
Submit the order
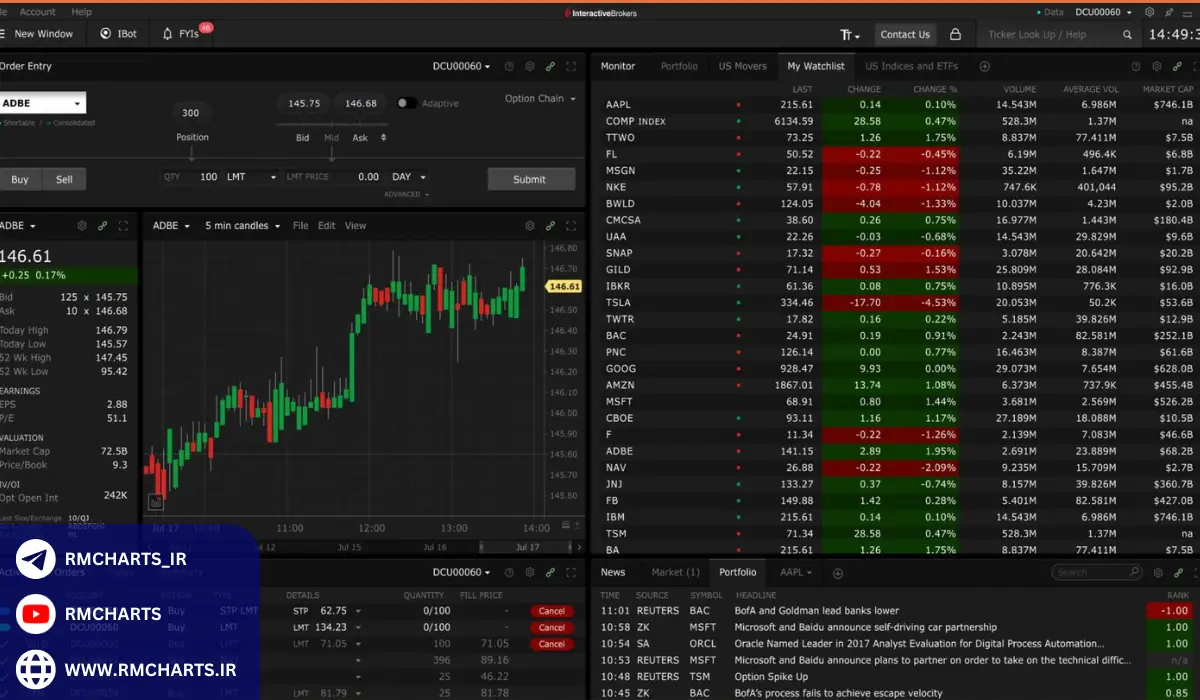coord(530,179)
